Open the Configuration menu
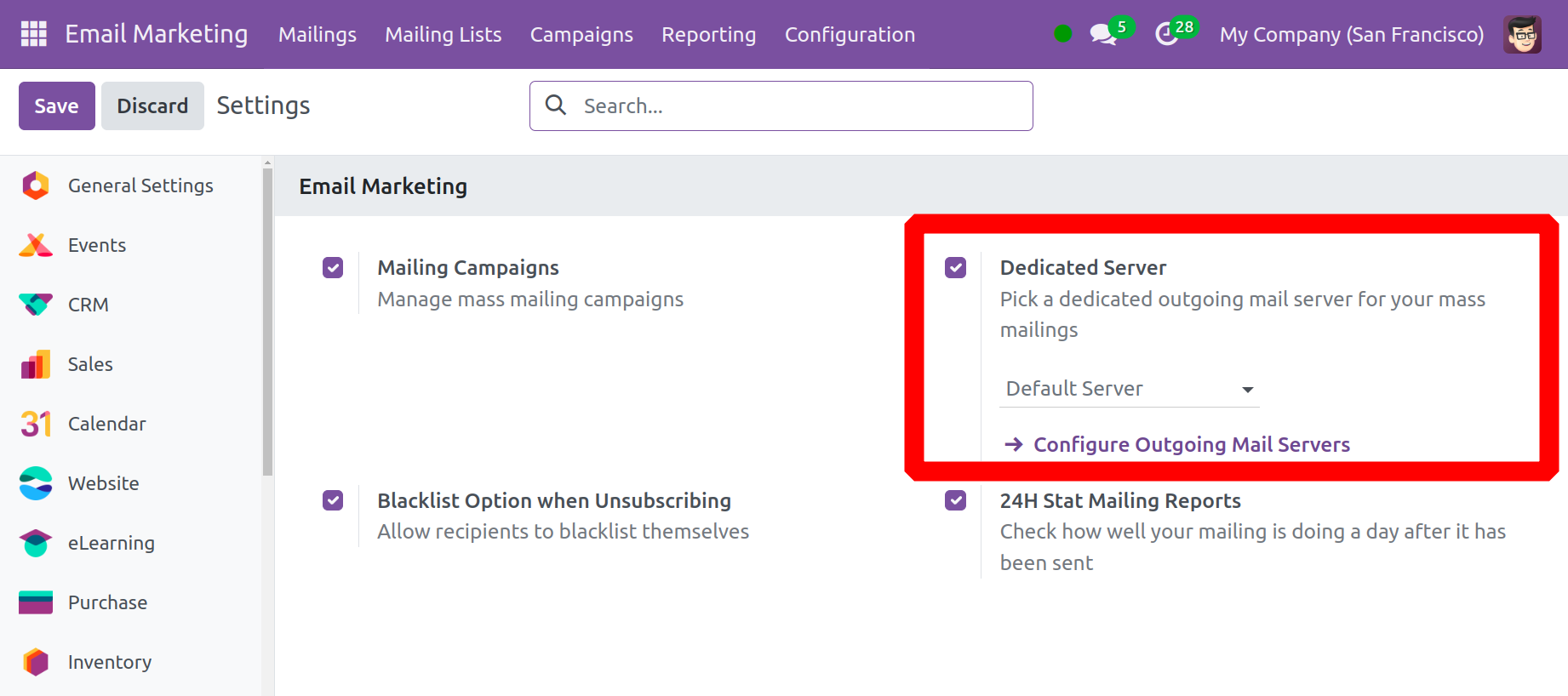The image size is (1568, 696). (850, 34)
